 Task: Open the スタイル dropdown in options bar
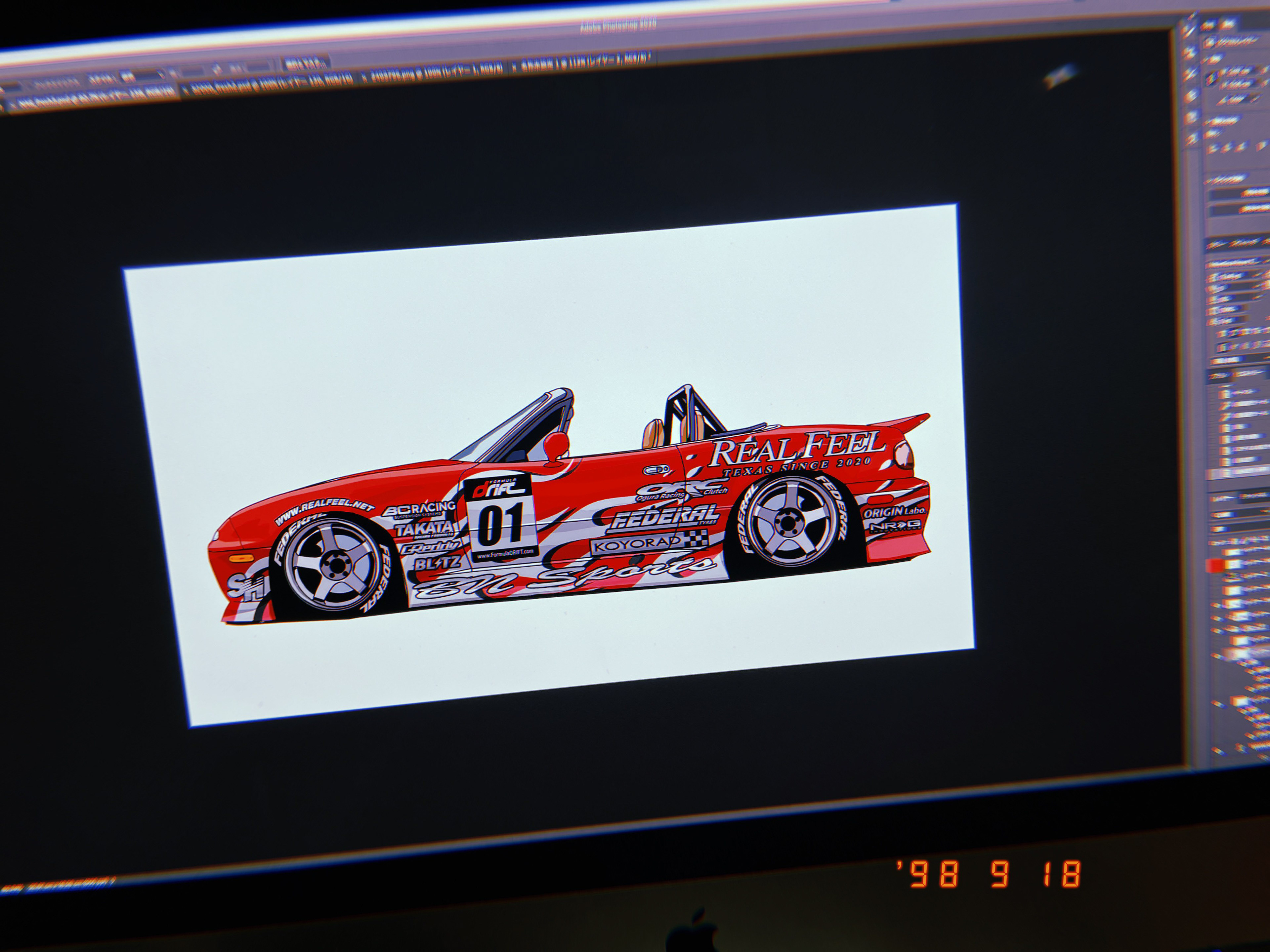tap(143, 76)
